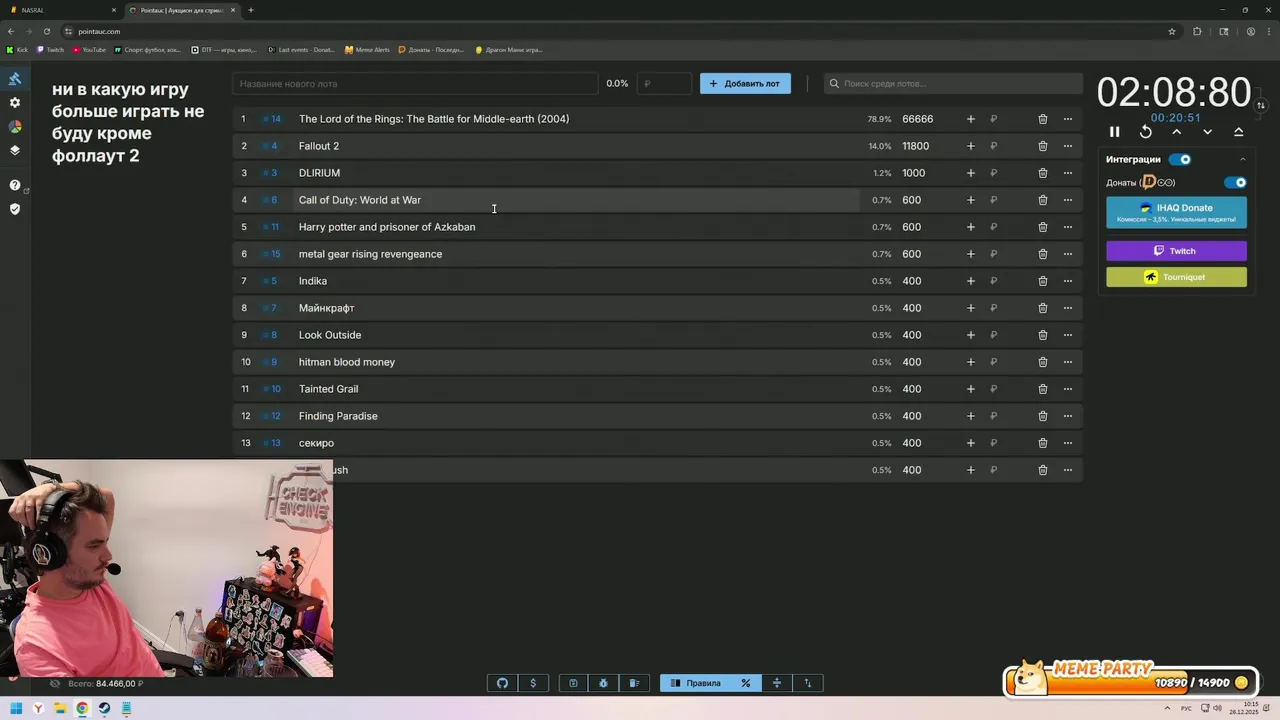Click the dollar sign bottom icon
Image resolution: width=1280 pixels, height=720 pixels.
533,683
